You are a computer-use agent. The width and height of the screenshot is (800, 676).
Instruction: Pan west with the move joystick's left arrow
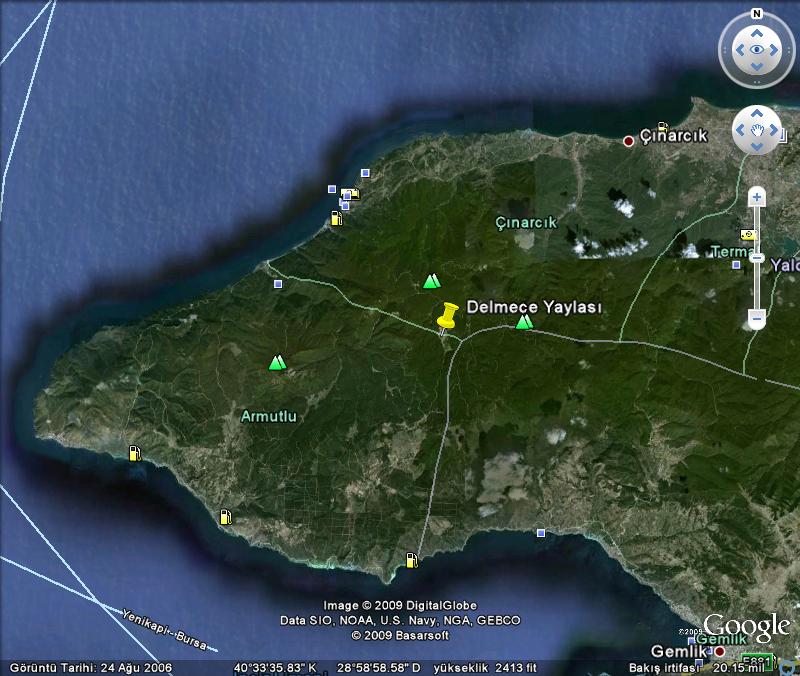[x=740, y=130]
